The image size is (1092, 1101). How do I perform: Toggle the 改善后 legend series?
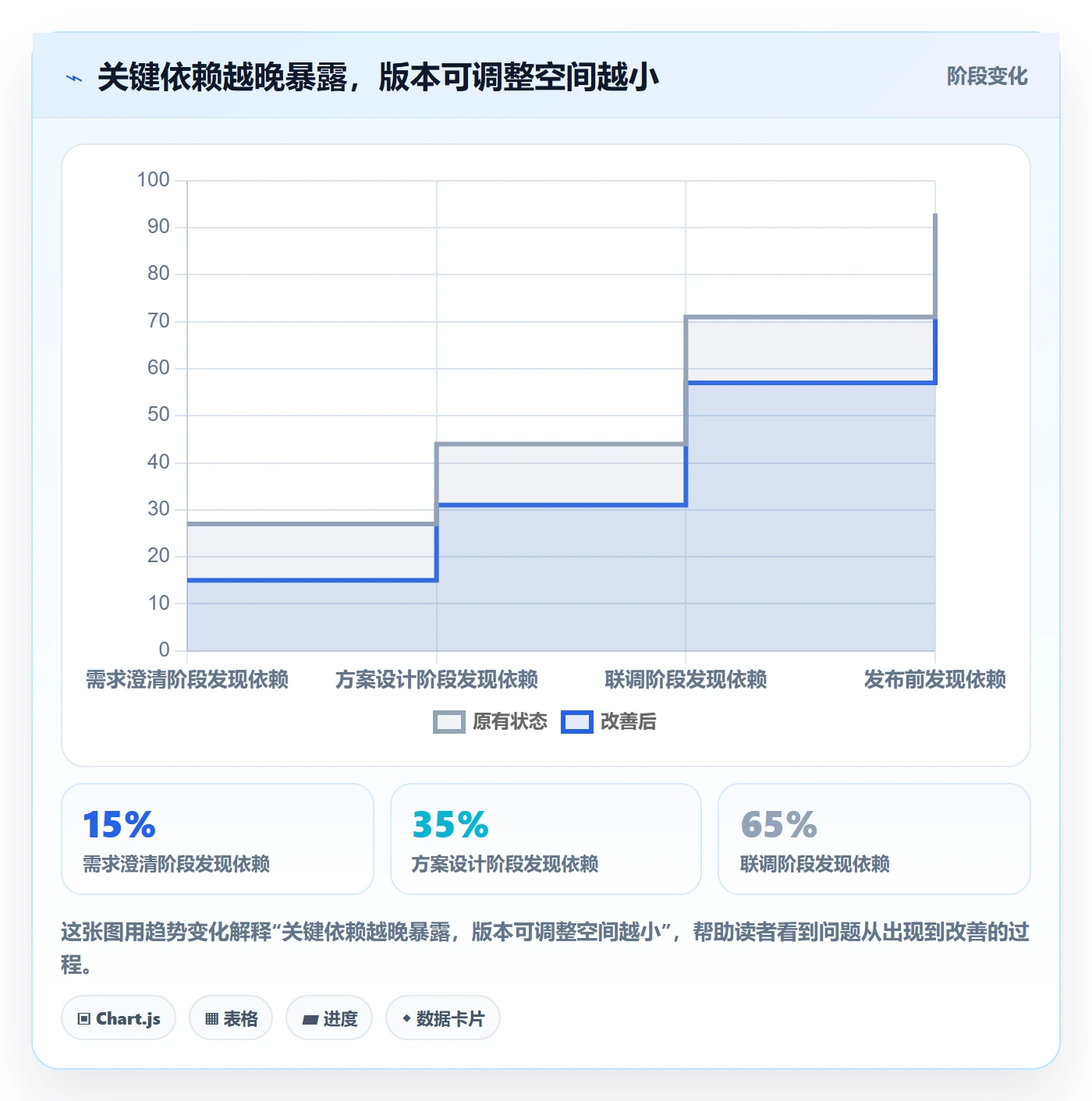coord(609,722)
